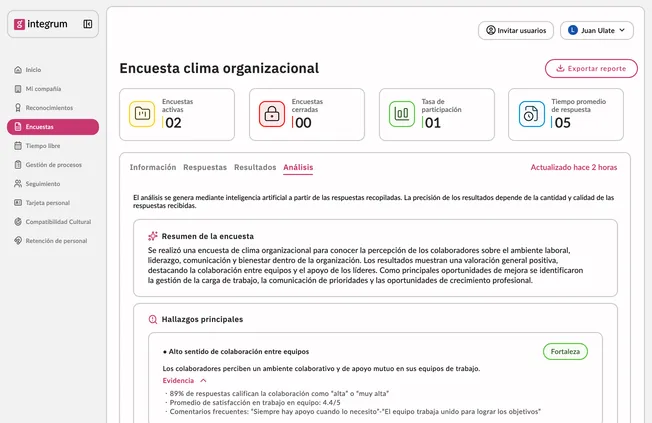652x423 pixels.
Task: Click the Tiempo promedio de respuesta card
Action: pos(566,114)
